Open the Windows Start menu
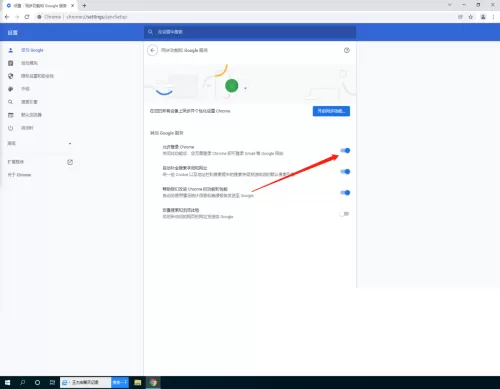Viewport: 500px width, 389px height. pyautogui.click(x=7, y=382)
